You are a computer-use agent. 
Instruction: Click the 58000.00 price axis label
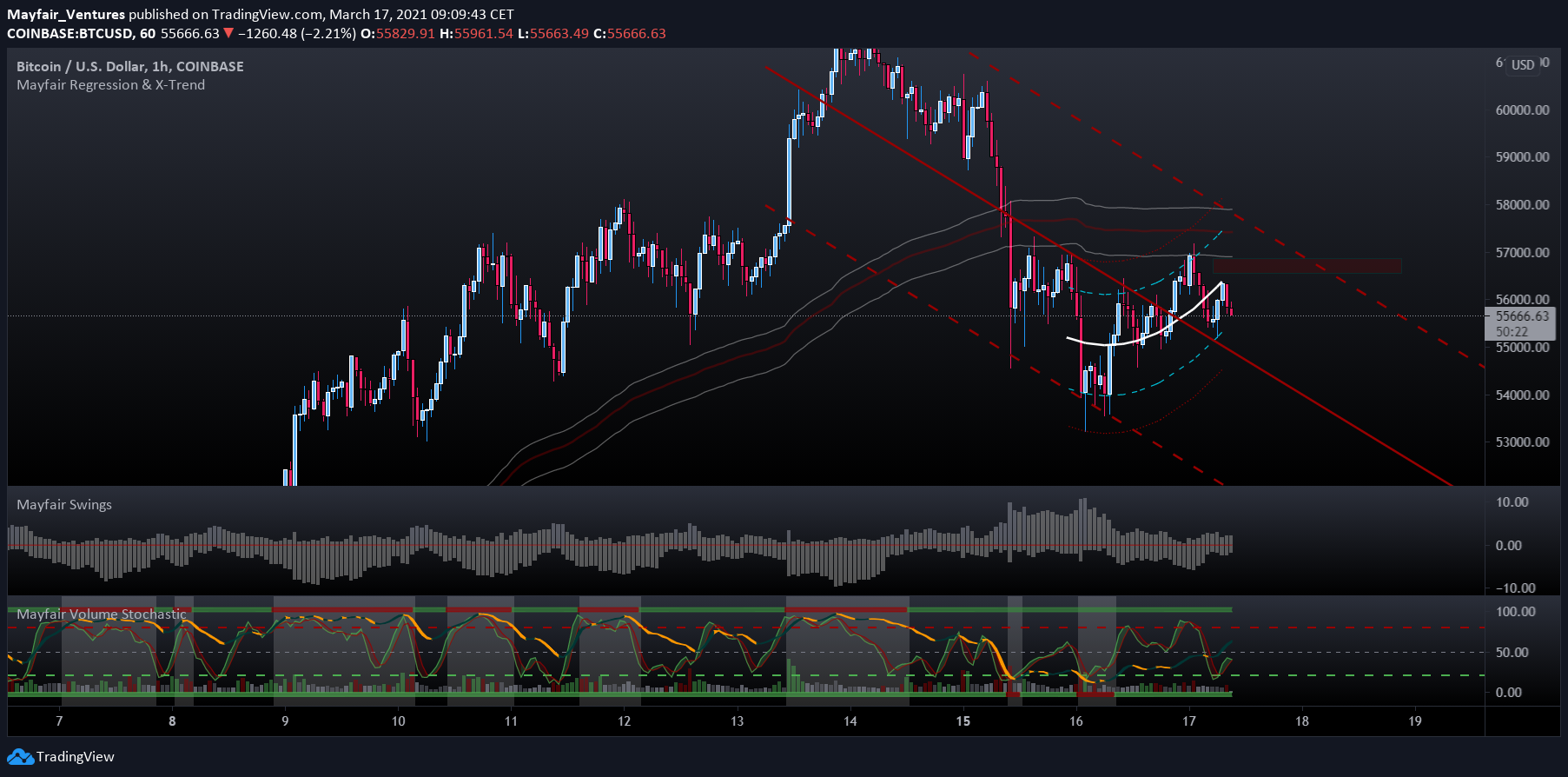click(1522, 205)
